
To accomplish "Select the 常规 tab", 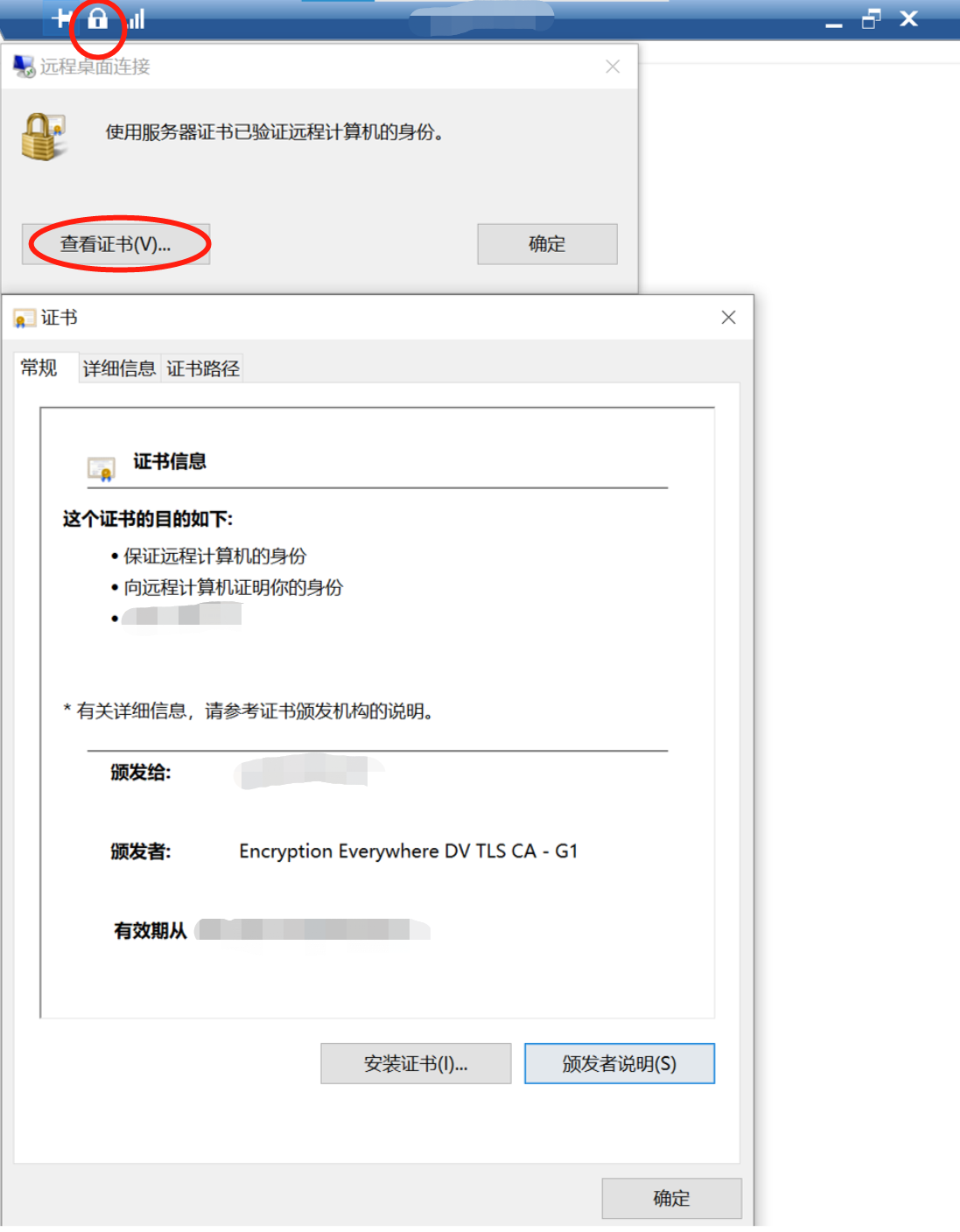I will pos(39,367).
